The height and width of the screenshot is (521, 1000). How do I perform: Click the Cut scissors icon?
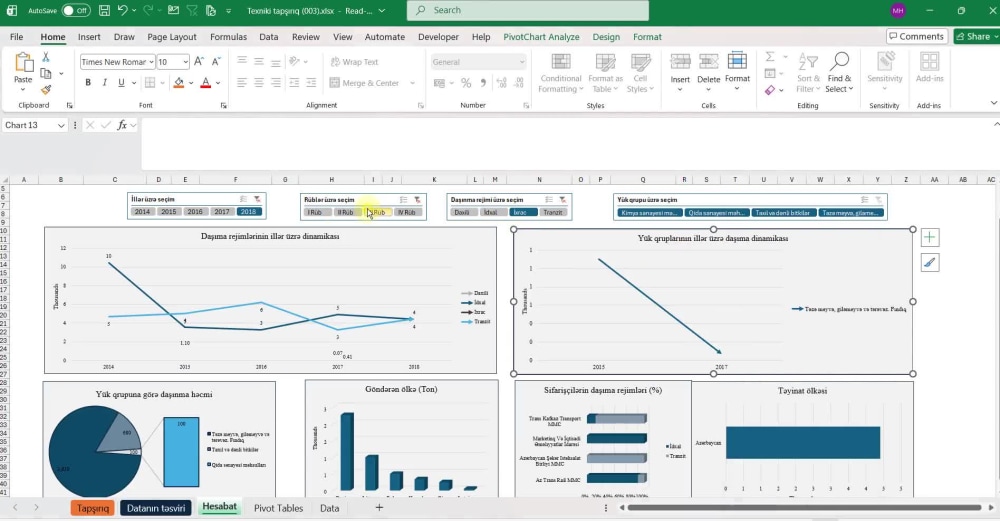[46, 57]
